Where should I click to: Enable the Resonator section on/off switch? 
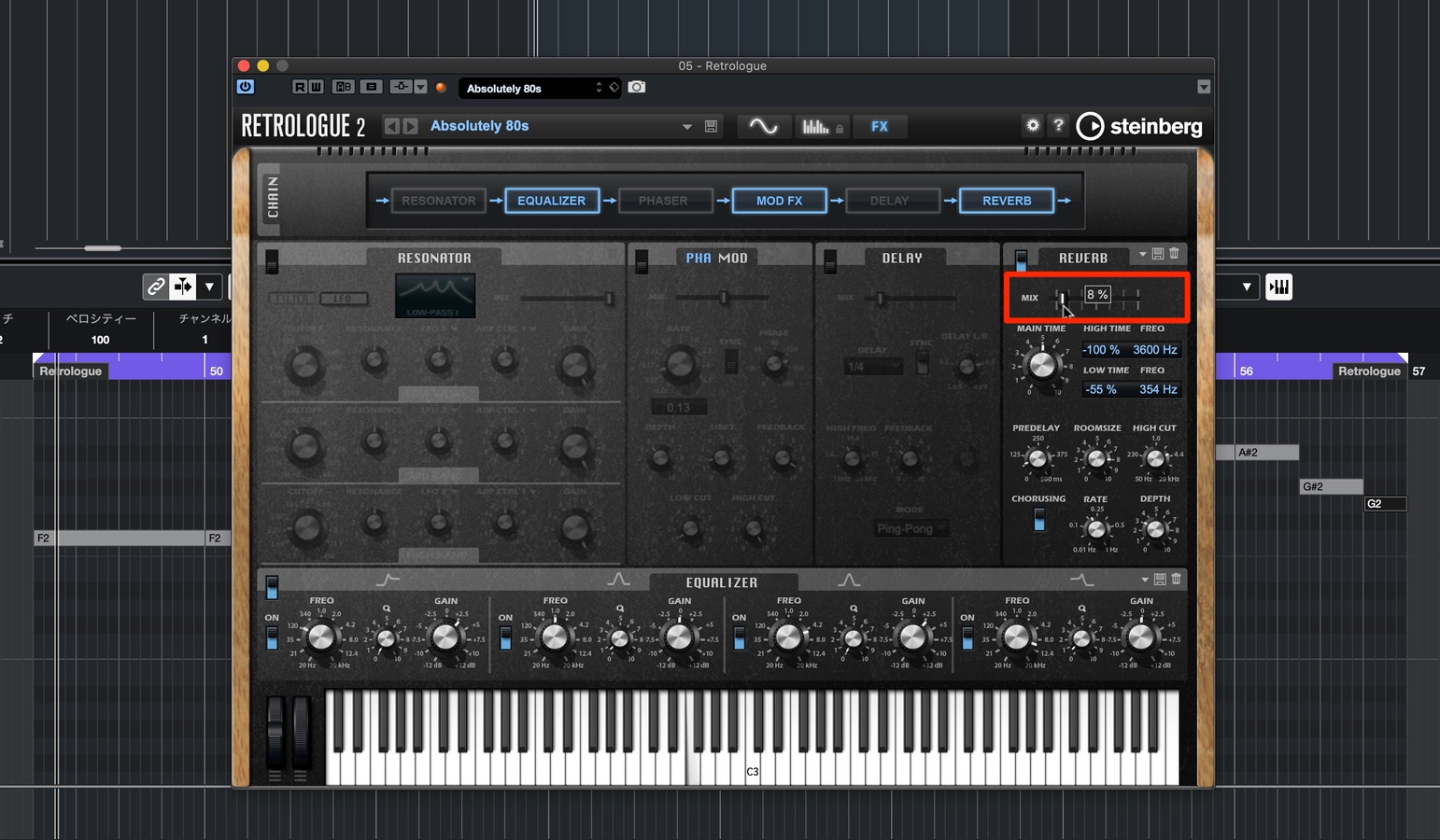click(x=272, y=262)
